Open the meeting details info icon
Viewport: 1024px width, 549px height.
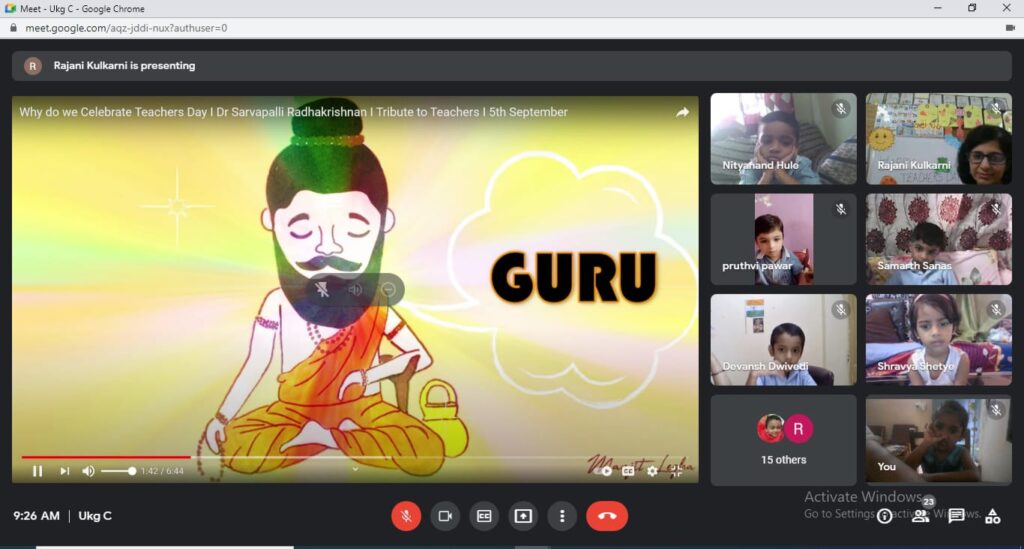(885, 516)
